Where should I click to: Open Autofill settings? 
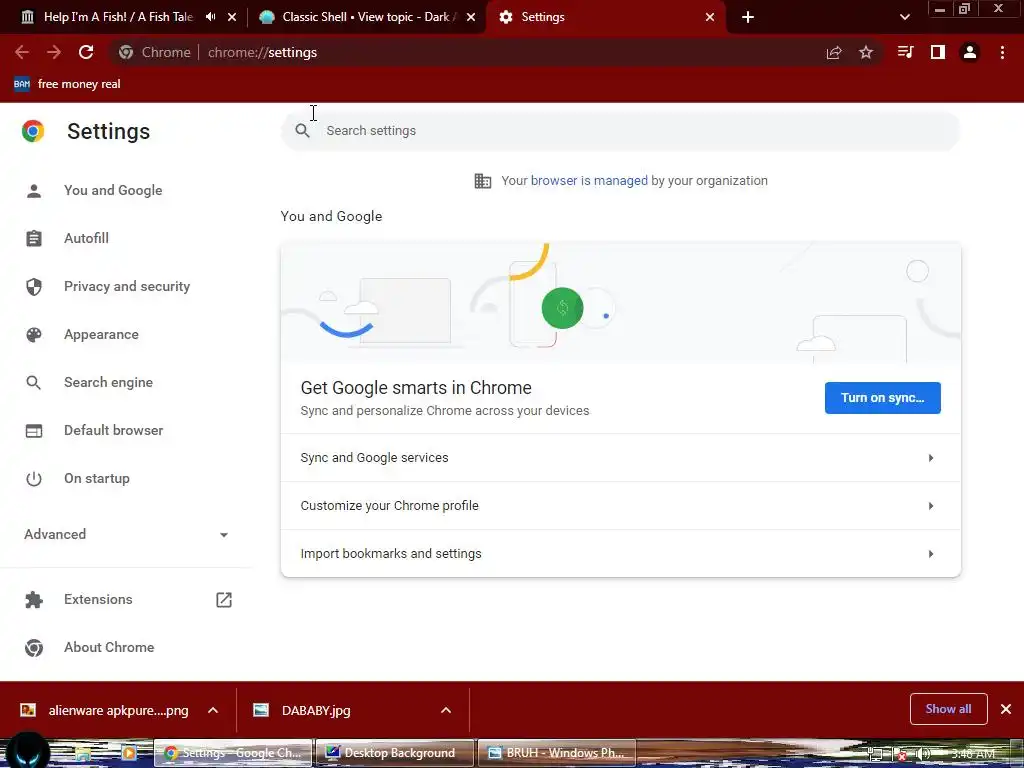[86, 238]
